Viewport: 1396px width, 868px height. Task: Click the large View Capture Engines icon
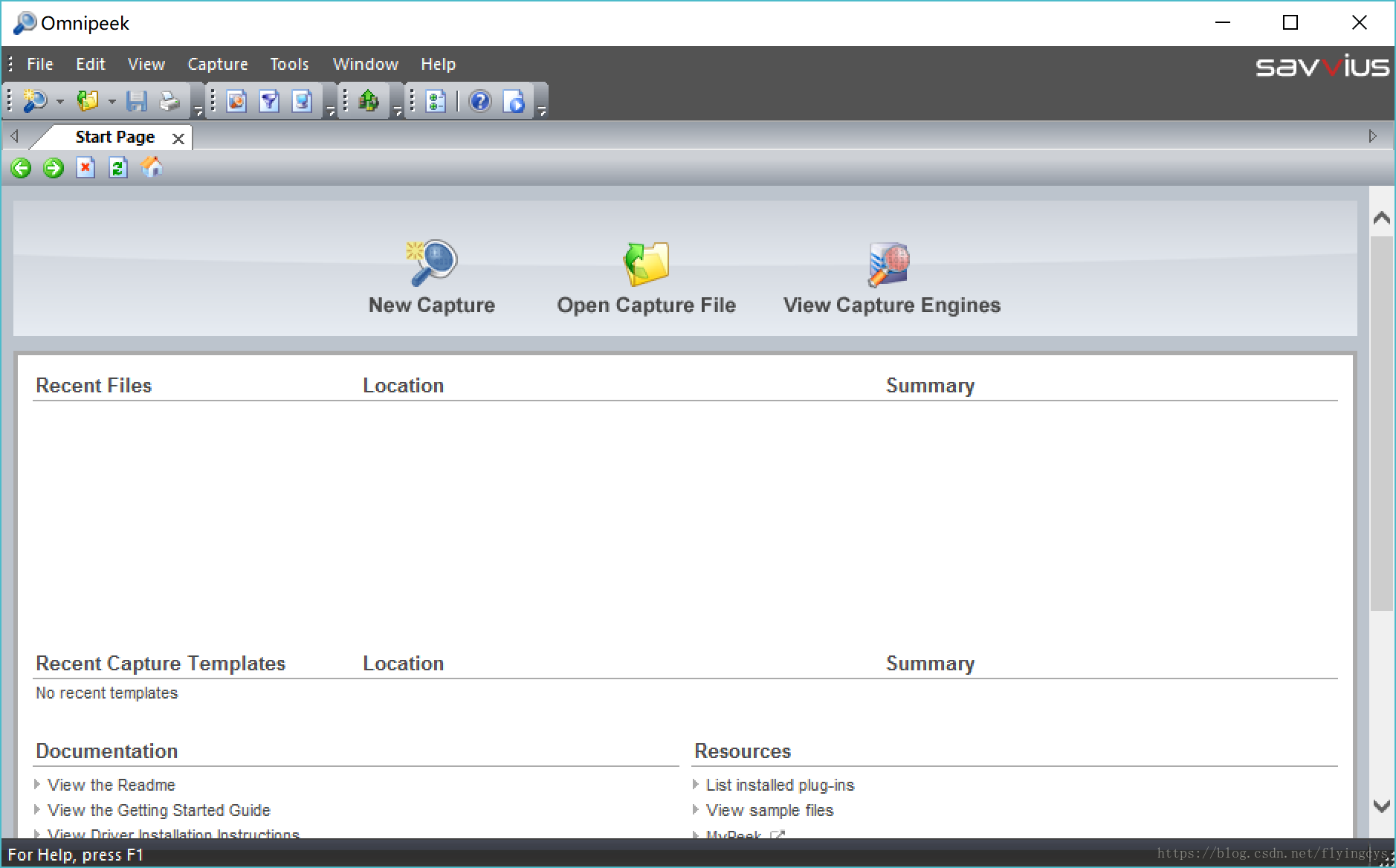[x=889, y=264]
